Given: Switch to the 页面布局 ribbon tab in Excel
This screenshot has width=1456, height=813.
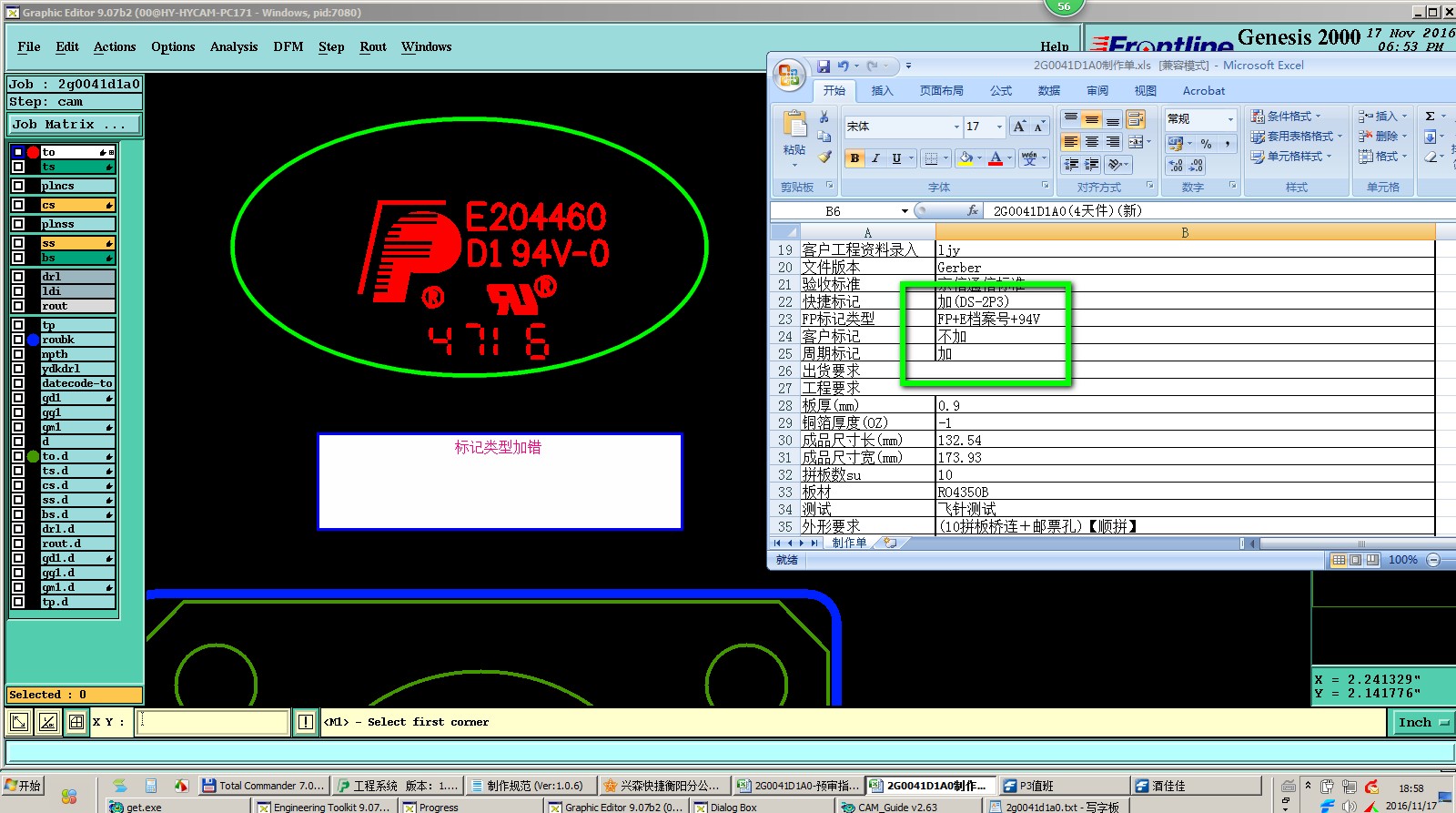Looking at the screenshot, I should pyautogui.click(x=941, y=91).
